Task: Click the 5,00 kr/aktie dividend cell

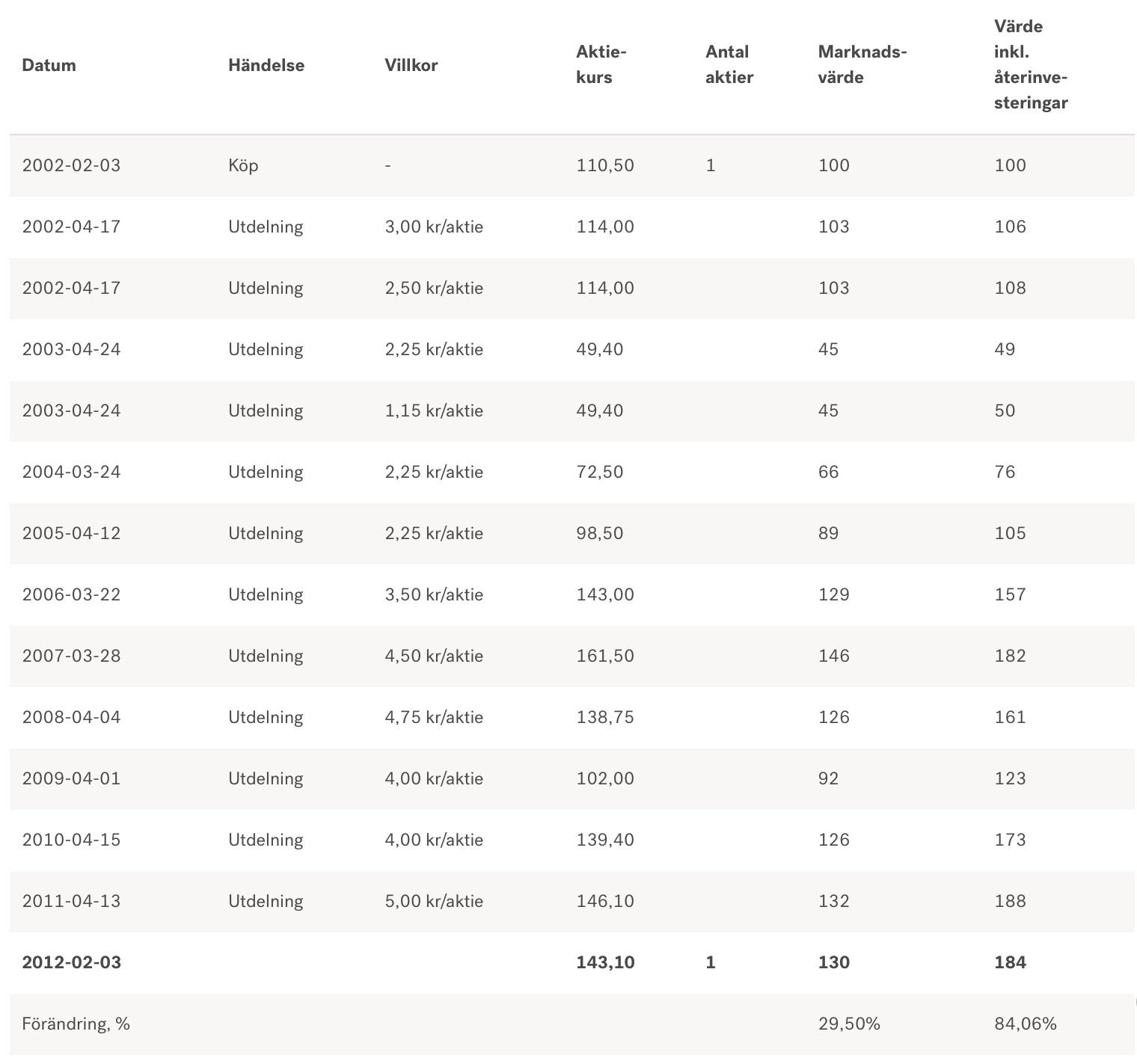Action: [434, 901]
